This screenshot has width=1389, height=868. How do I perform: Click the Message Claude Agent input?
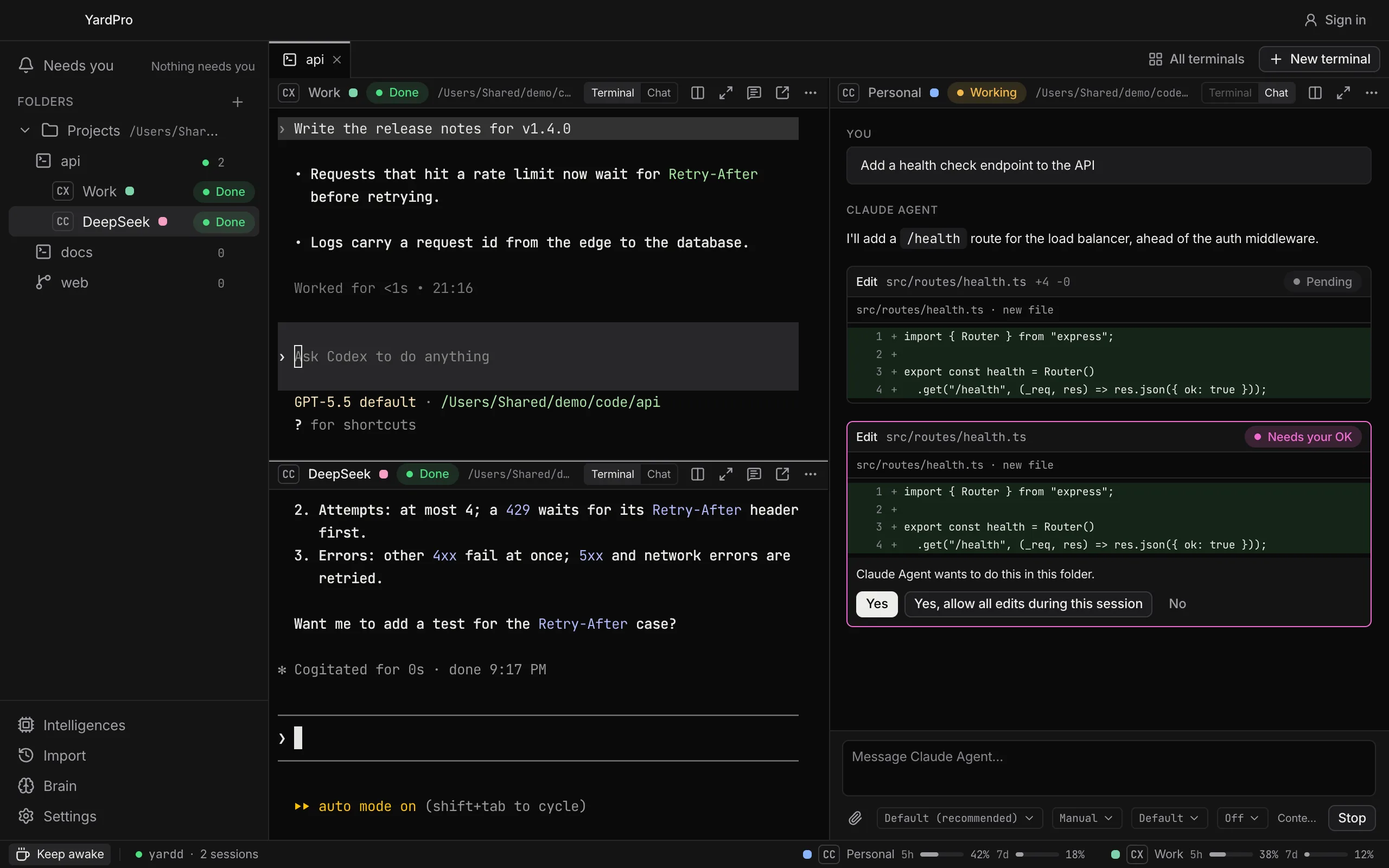[1108, 768]
